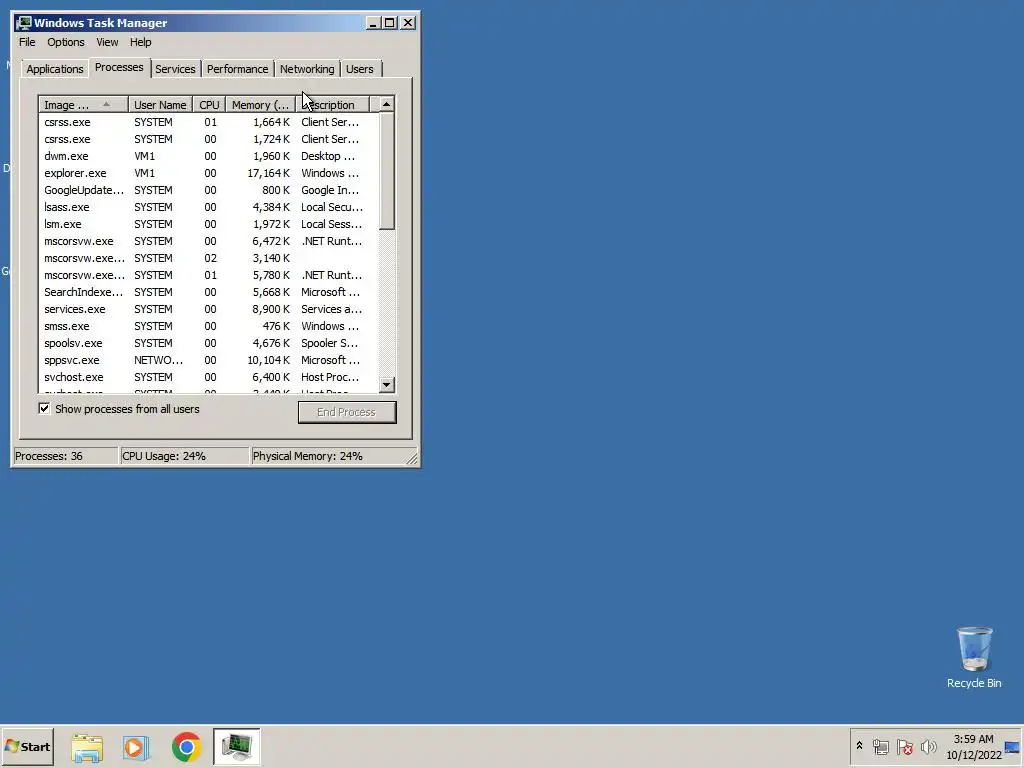1024x768 pixels.
Task: Show hidden tray icons arrow
Action: tap(859, 746)
